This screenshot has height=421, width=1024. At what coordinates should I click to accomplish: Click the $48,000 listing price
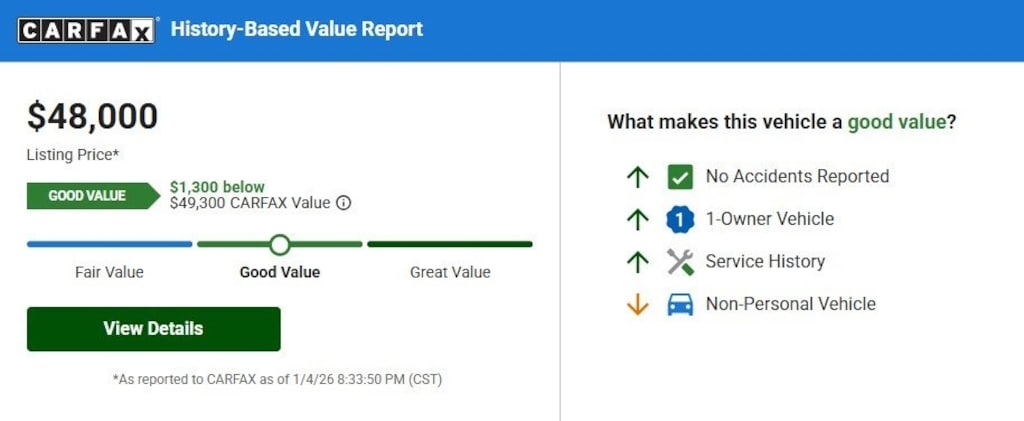coord(92,117)
